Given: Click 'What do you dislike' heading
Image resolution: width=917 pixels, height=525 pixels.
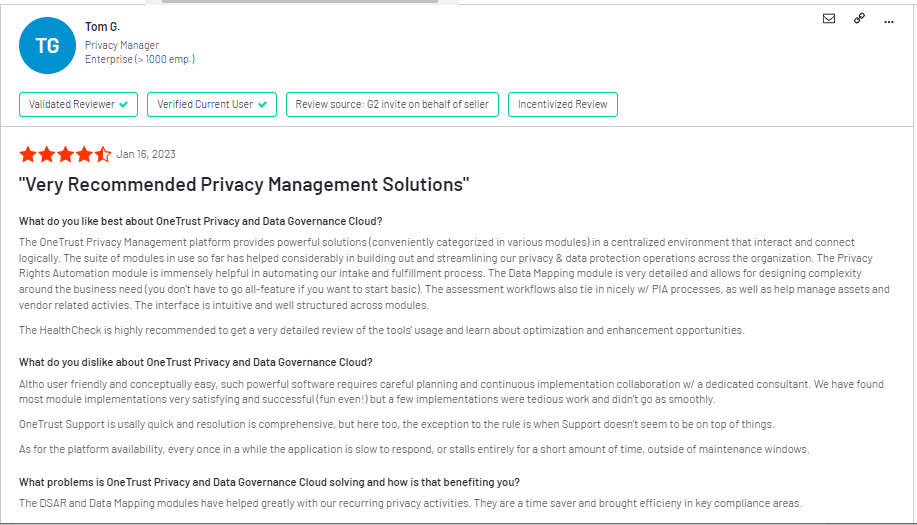Looking at the screenshot, I should coord(195,362).
